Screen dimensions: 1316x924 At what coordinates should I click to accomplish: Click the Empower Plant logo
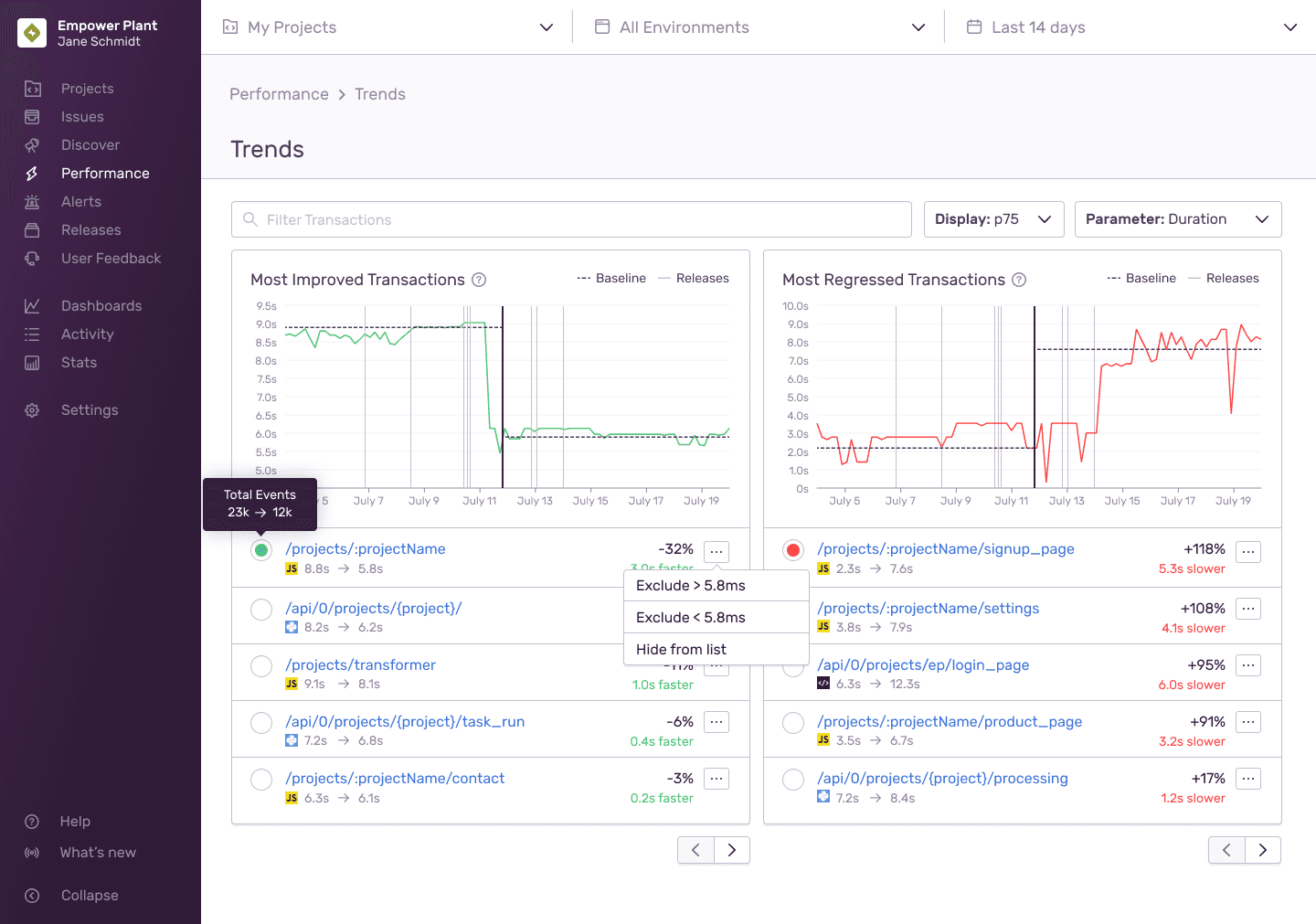32,32
